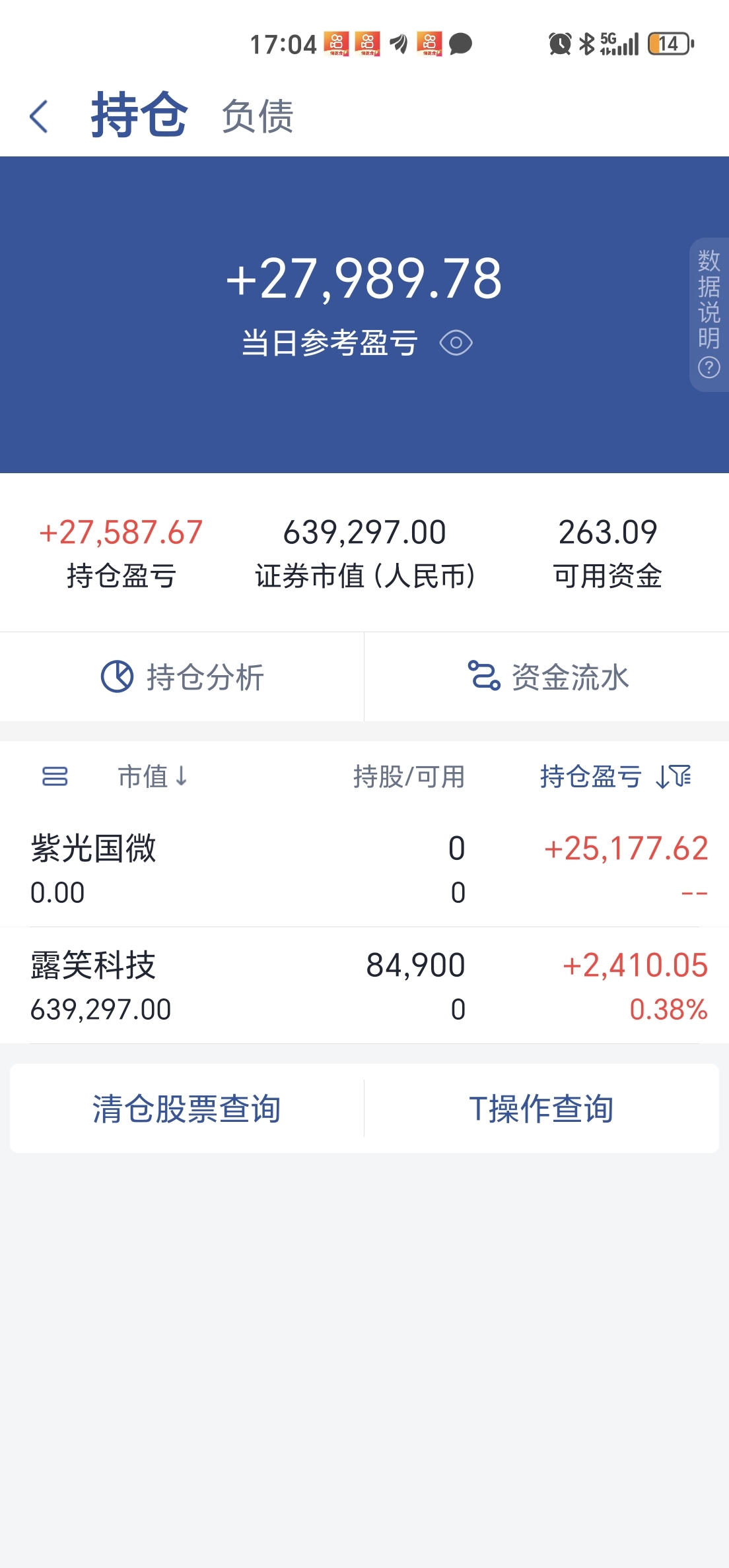Switch to the 负债 tab
The width and height of the screenshot is (729, 1568).
click(257, 116)
